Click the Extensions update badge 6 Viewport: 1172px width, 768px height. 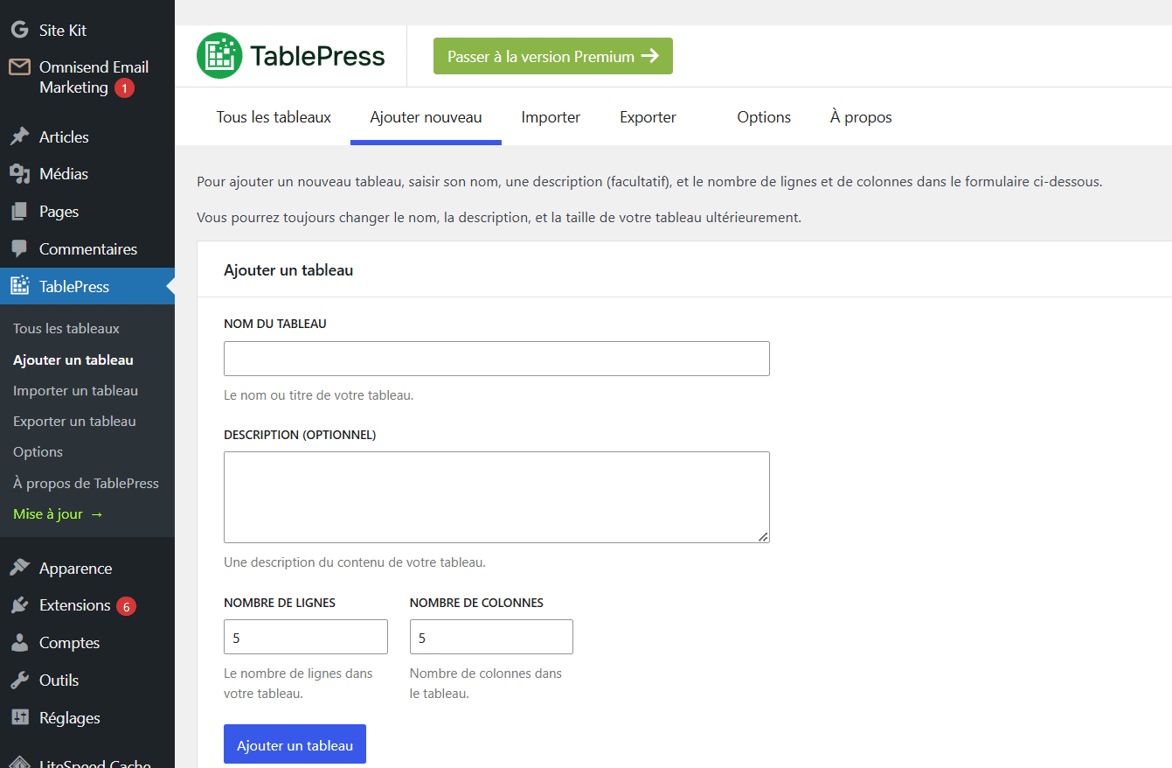[126, 606]
